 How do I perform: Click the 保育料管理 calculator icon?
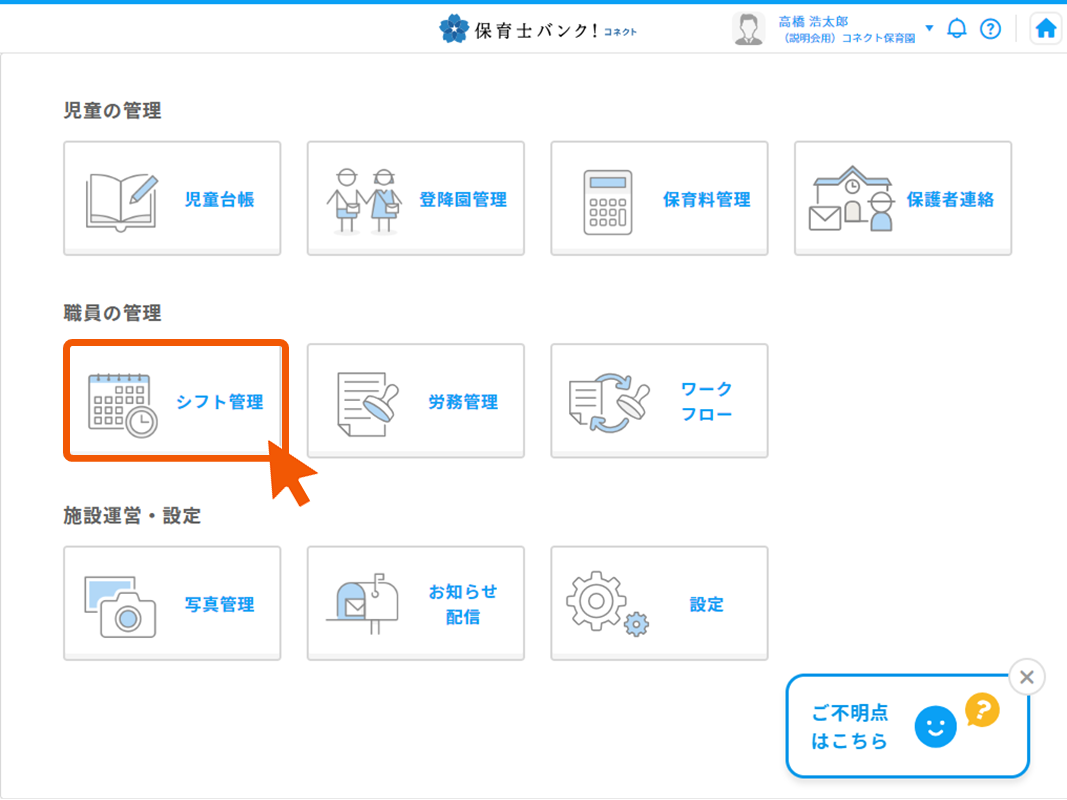point(608,200)
